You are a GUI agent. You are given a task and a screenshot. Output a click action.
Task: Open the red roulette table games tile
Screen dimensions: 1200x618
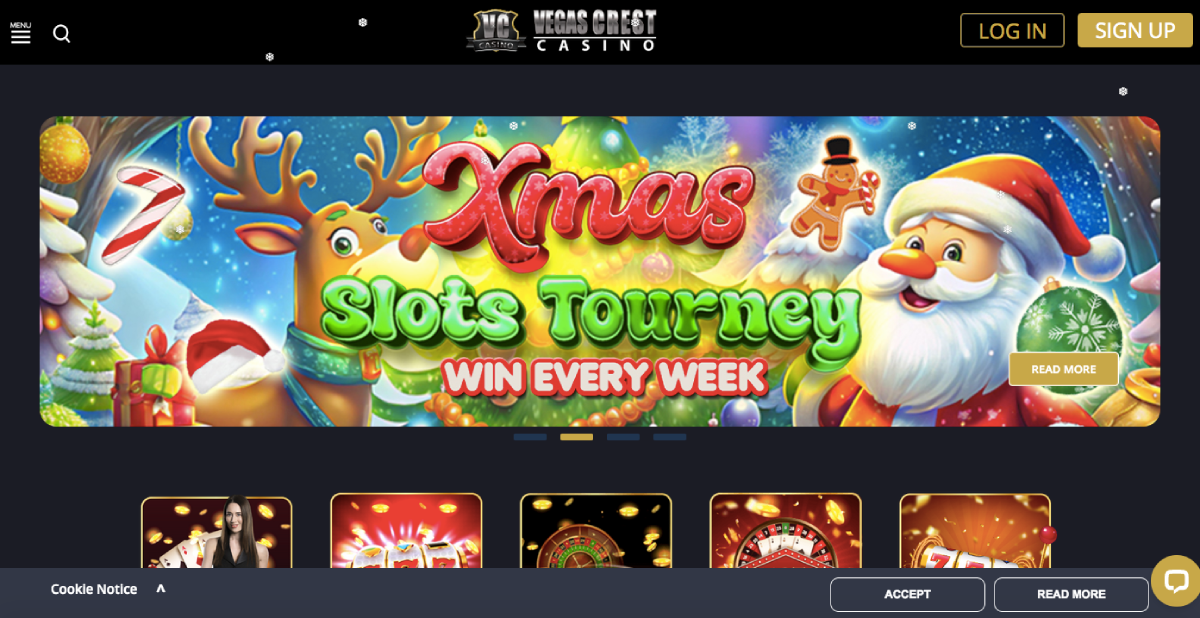point(786,531)
